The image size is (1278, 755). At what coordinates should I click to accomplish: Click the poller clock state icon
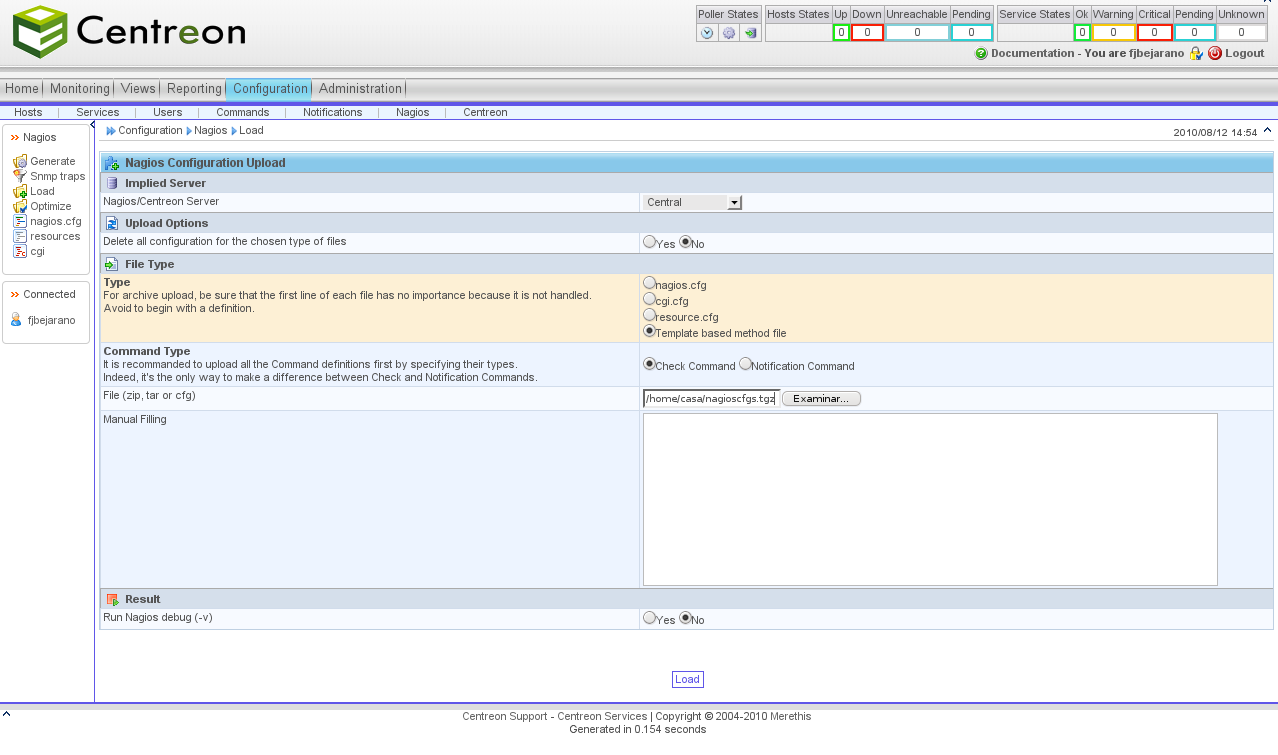coord(707,33)
